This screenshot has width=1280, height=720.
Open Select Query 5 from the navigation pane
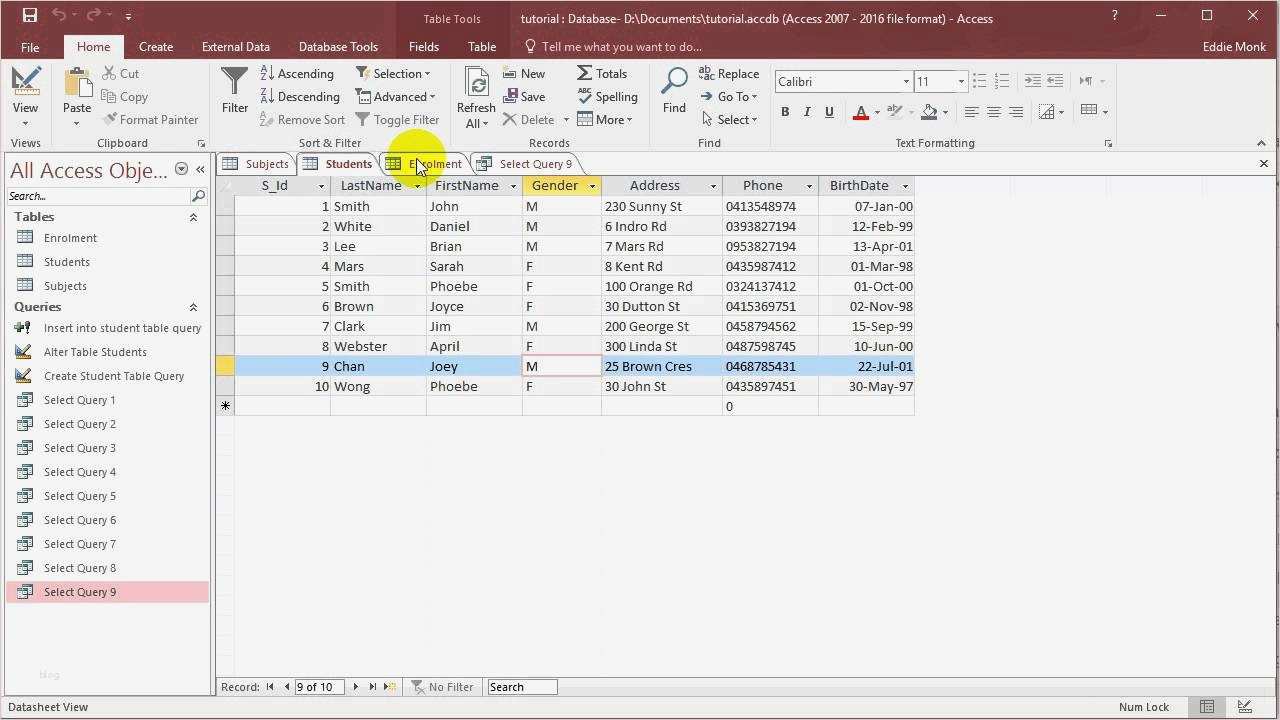(x=80, y=495)
